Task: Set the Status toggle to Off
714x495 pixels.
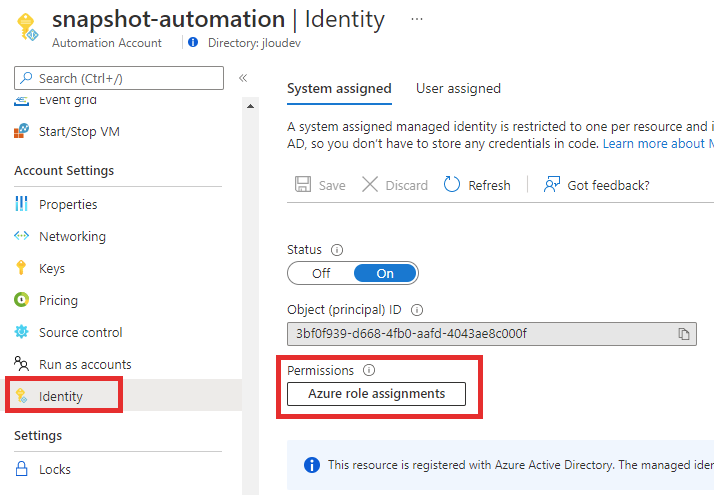Action: pos(321,273)
